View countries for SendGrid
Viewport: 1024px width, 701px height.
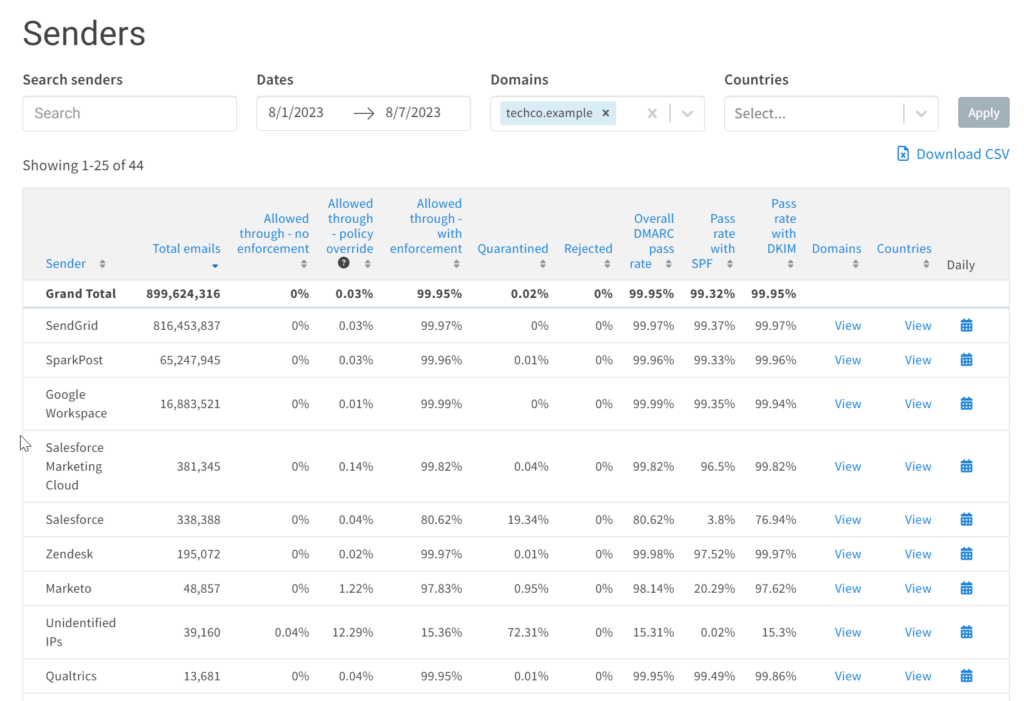(x=918, y=325)
